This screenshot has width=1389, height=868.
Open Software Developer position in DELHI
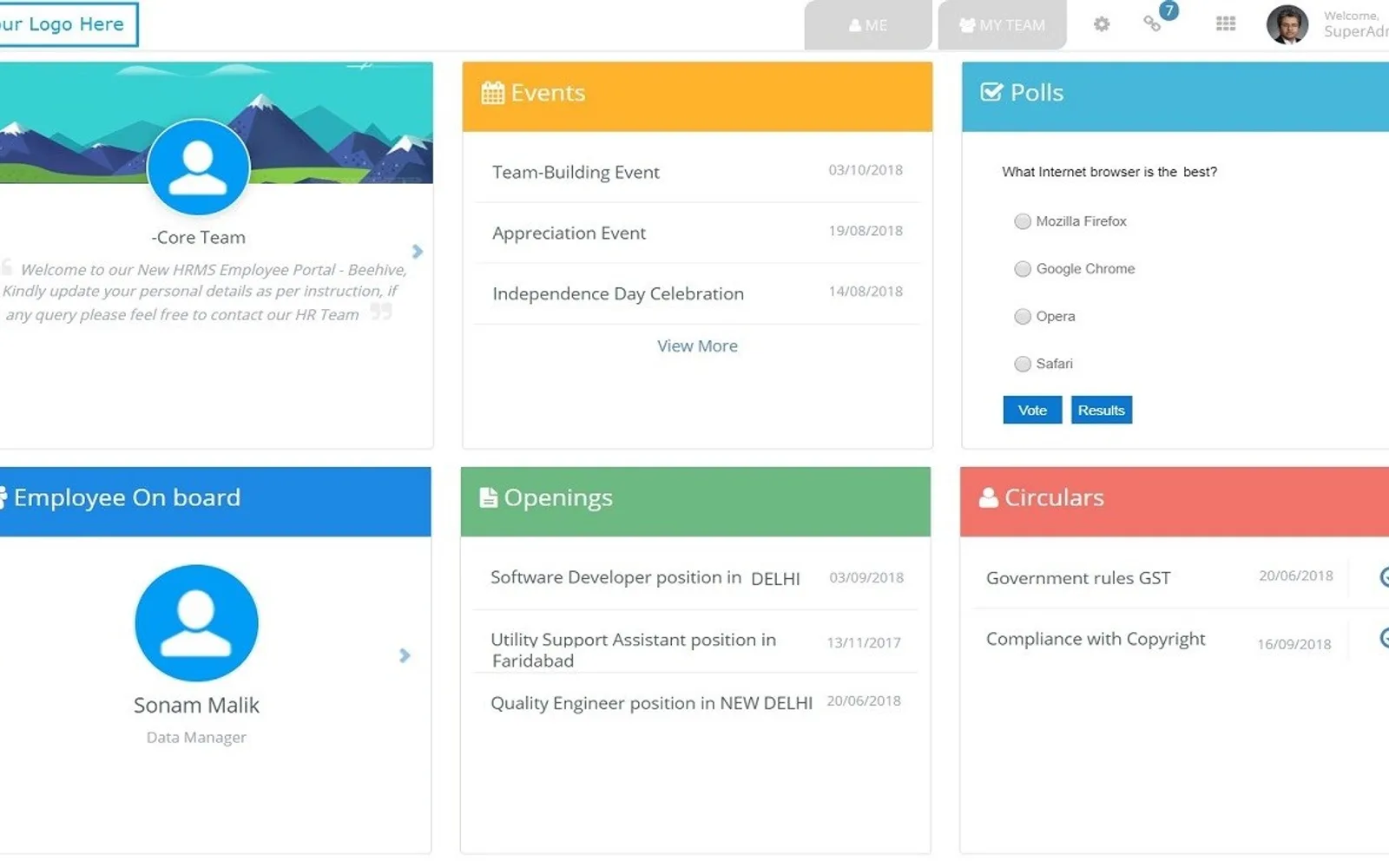(695, 578)
